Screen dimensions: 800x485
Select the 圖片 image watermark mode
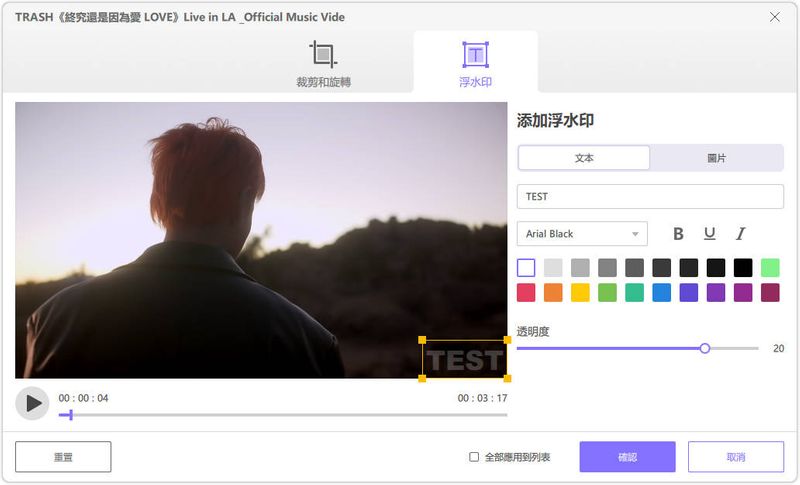(x=716, y=158)
